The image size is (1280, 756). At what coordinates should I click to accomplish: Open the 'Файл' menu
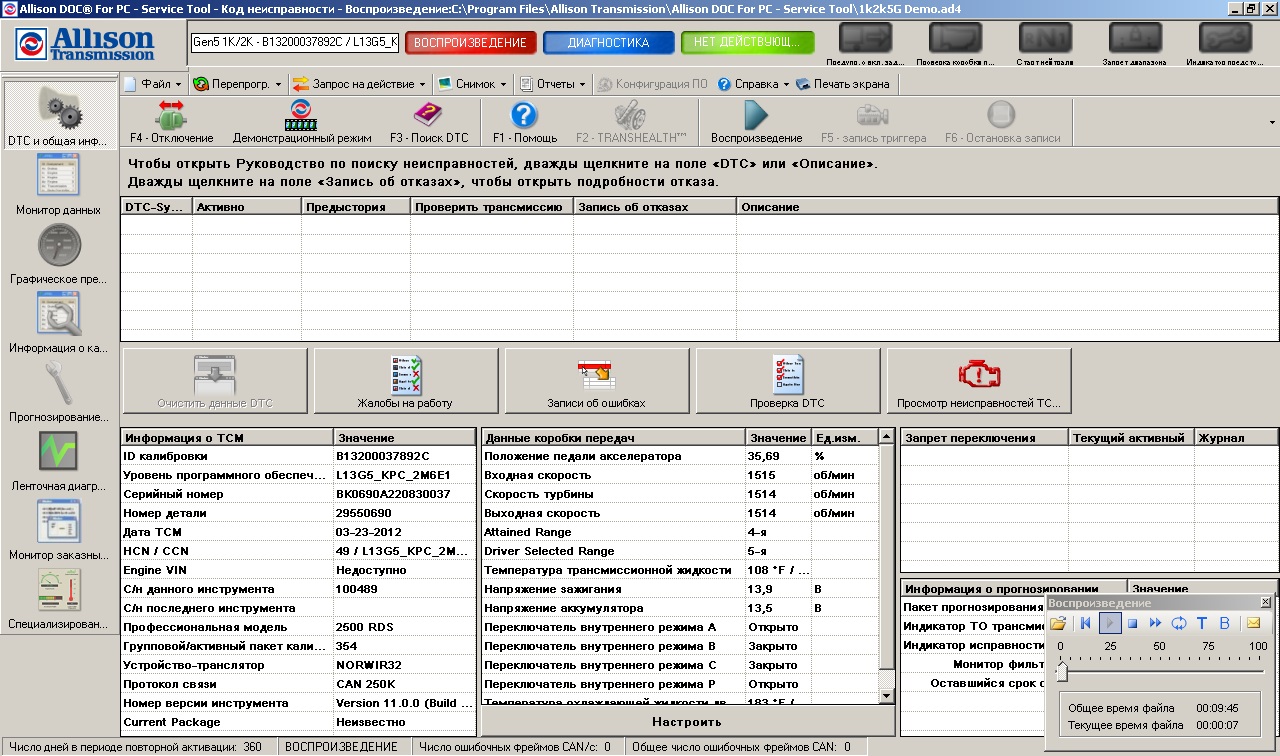153,84
